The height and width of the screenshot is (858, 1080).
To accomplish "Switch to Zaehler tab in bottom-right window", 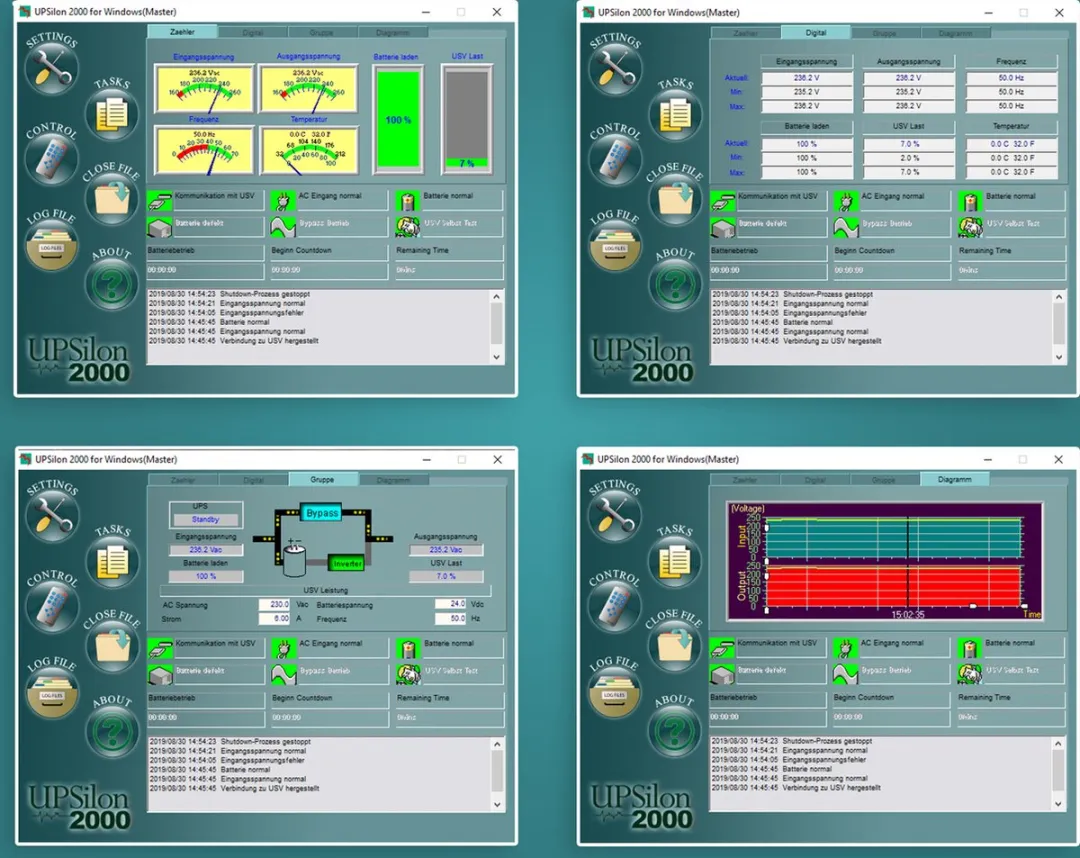I will tap(745, 479).
